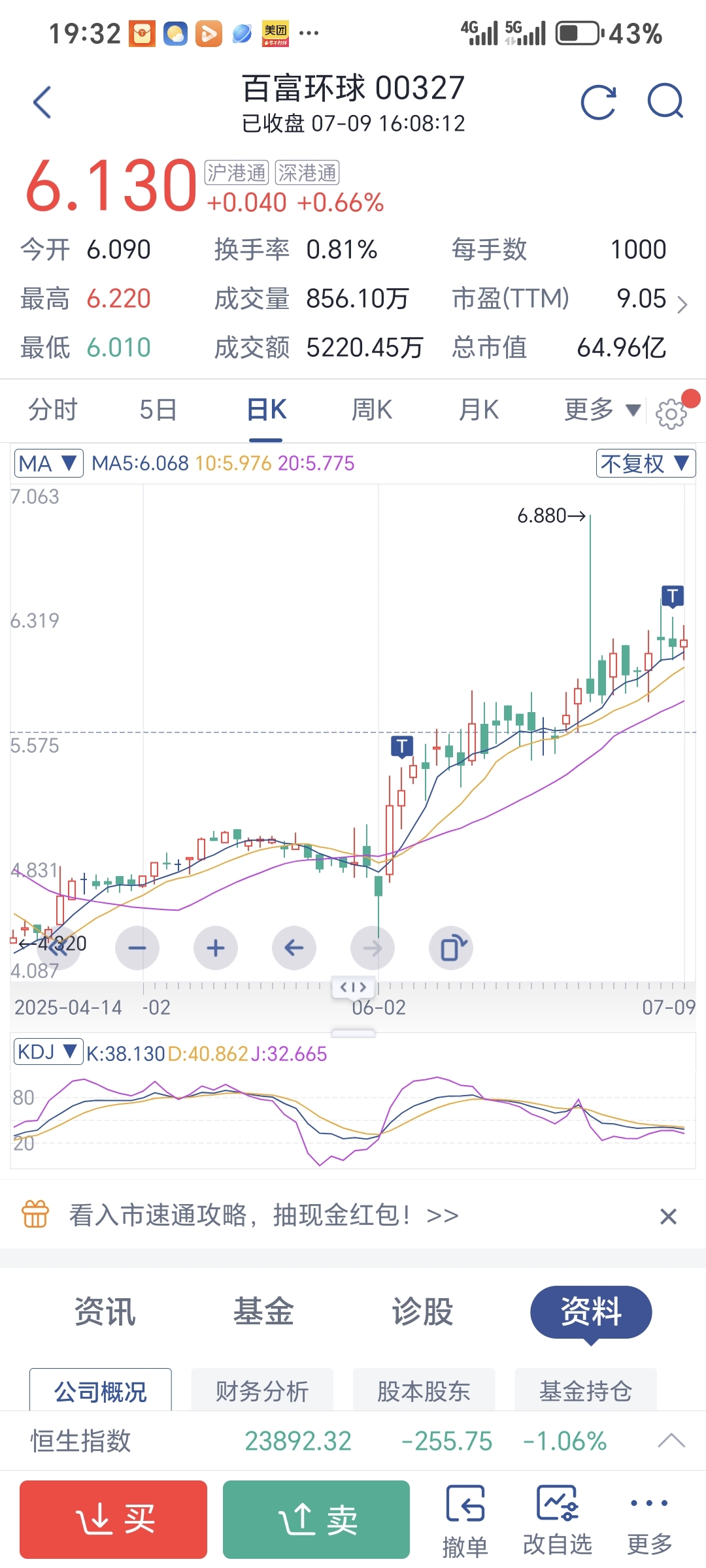Open the MA indicator dropdown
The width and height of the screenshot is (706, 1568).
point(48,464)
